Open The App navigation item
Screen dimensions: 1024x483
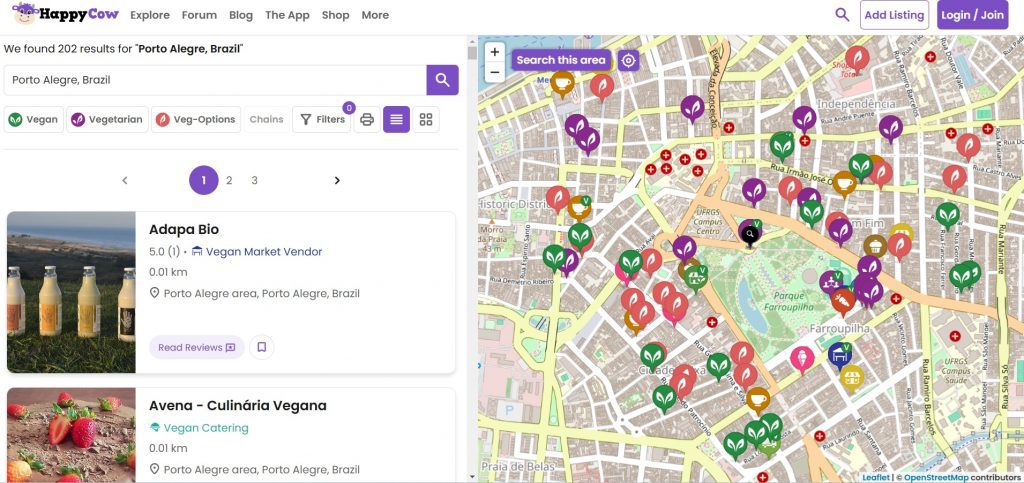coord(287,15)
